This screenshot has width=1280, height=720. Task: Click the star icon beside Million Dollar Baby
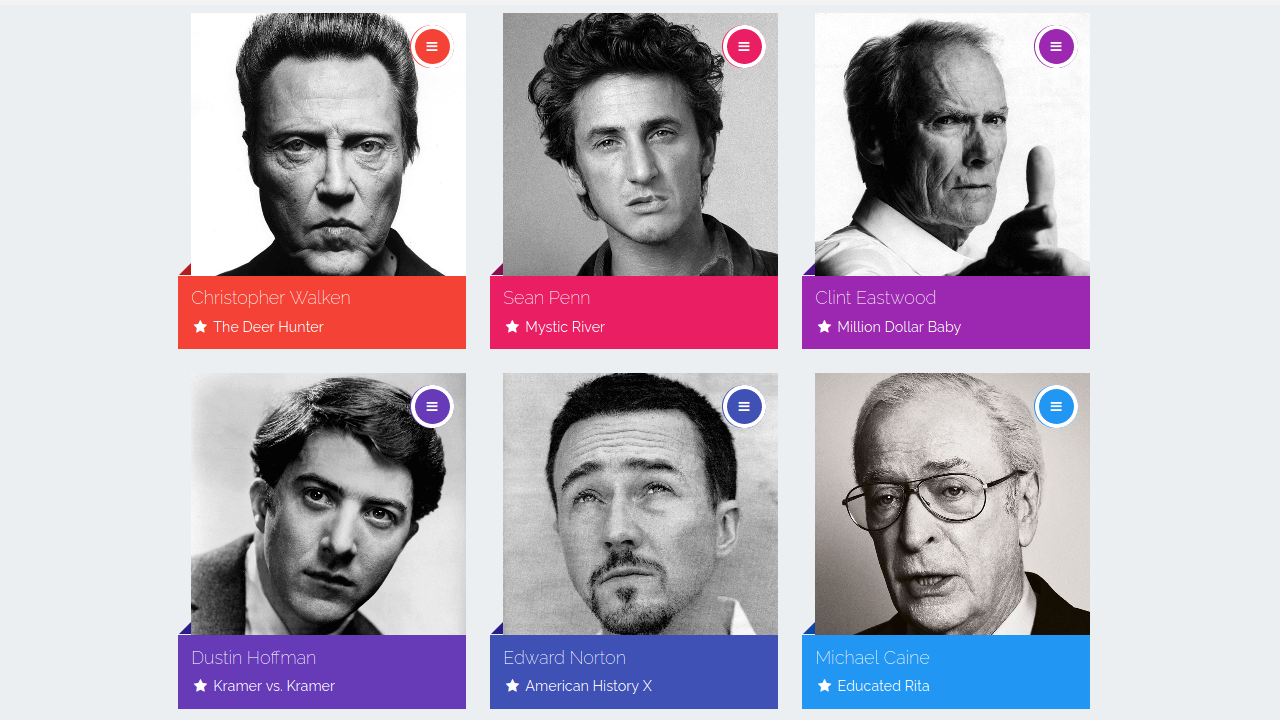tap(824, 327)
